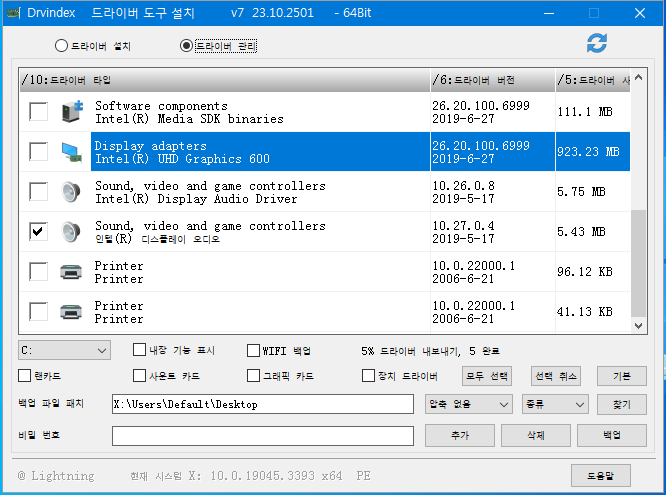Click printer icon in the 96.12 KB row
Image resolution: width=666 pixels, height=495 pixels.
[71, 272]
